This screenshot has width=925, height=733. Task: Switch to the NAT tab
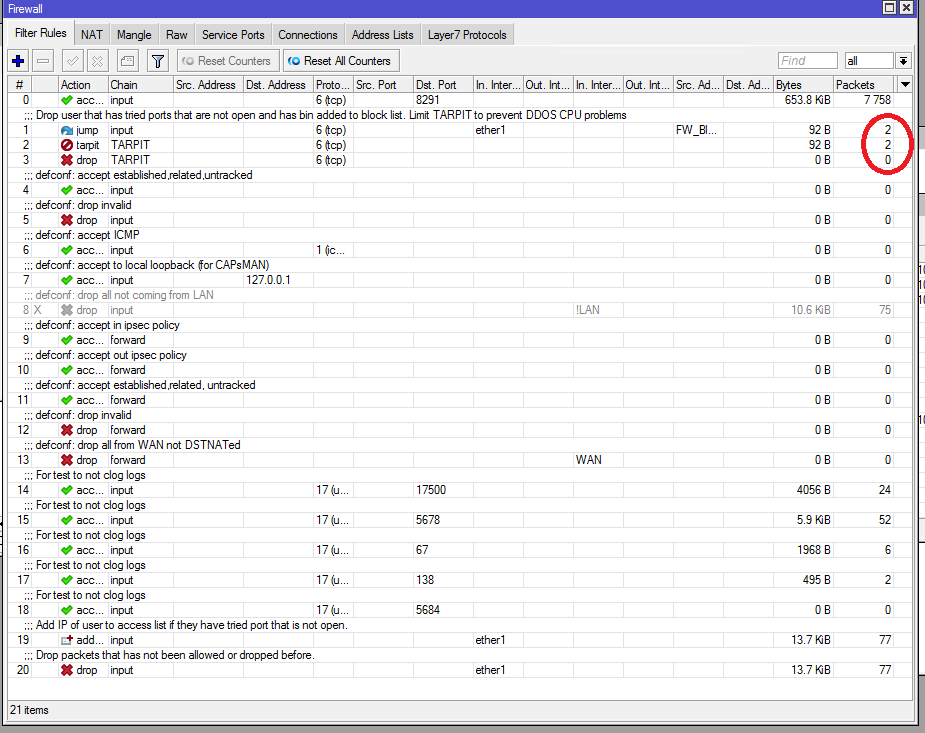tap(91, 35)
